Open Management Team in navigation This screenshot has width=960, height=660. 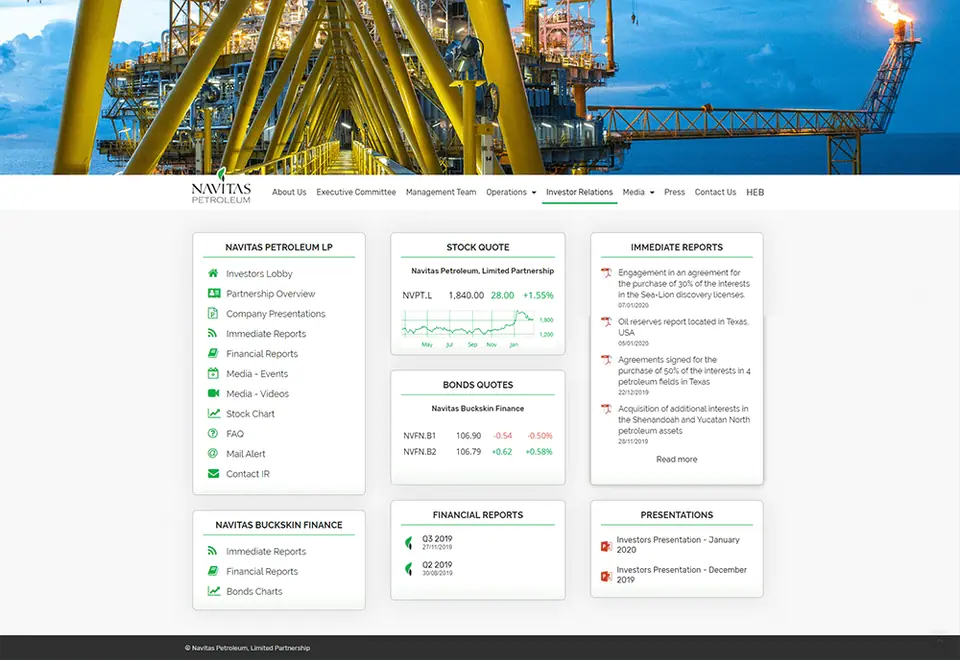(x=441, y=192)
